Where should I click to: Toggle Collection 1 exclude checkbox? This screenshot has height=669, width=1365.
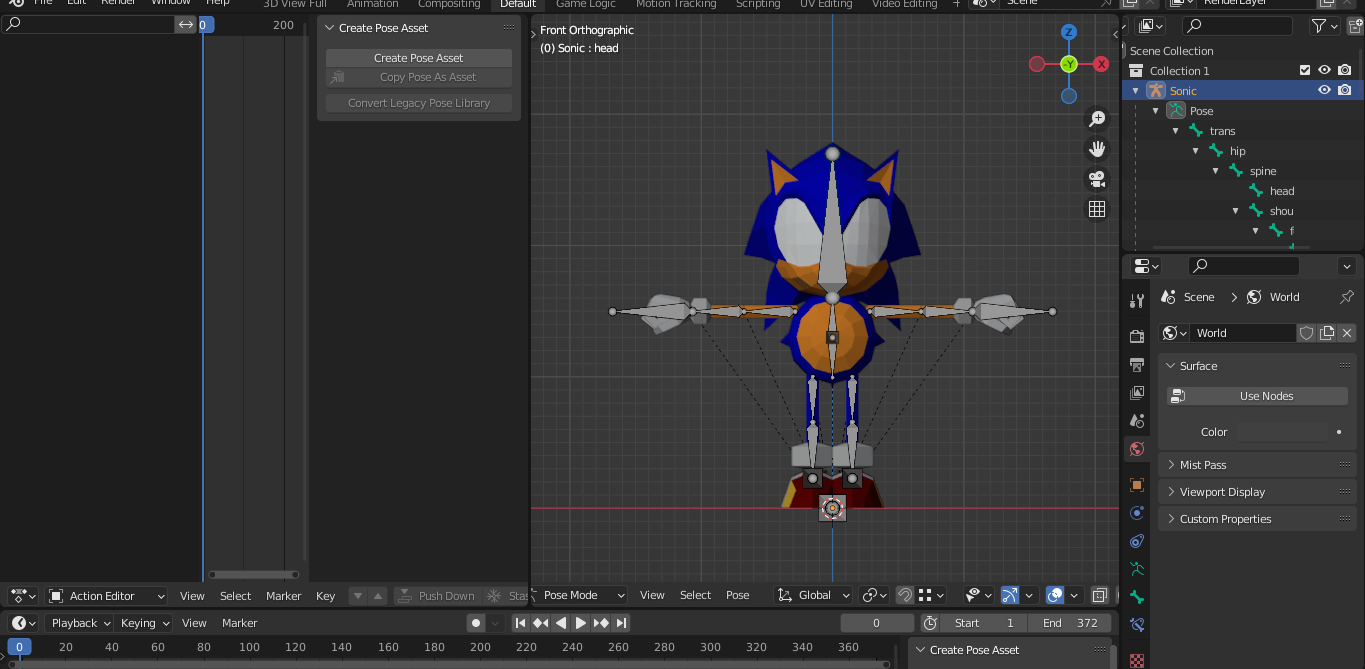1304,70
